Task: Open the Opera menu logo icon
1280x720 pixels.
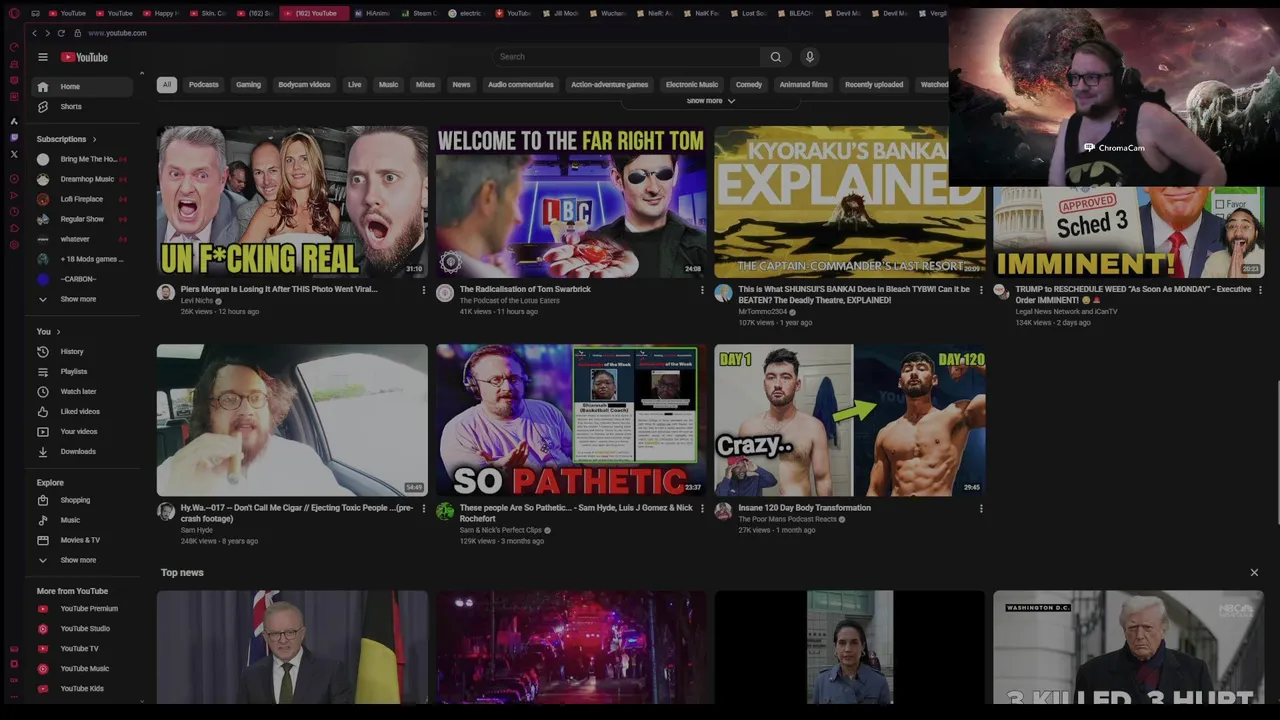Action: (x=14, y=13)
